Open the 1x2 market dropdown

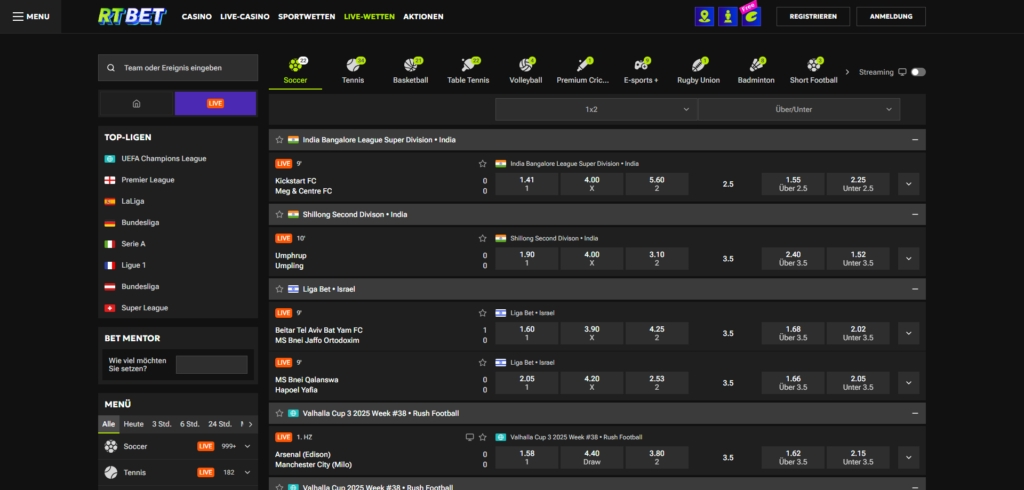click(595, 109)
